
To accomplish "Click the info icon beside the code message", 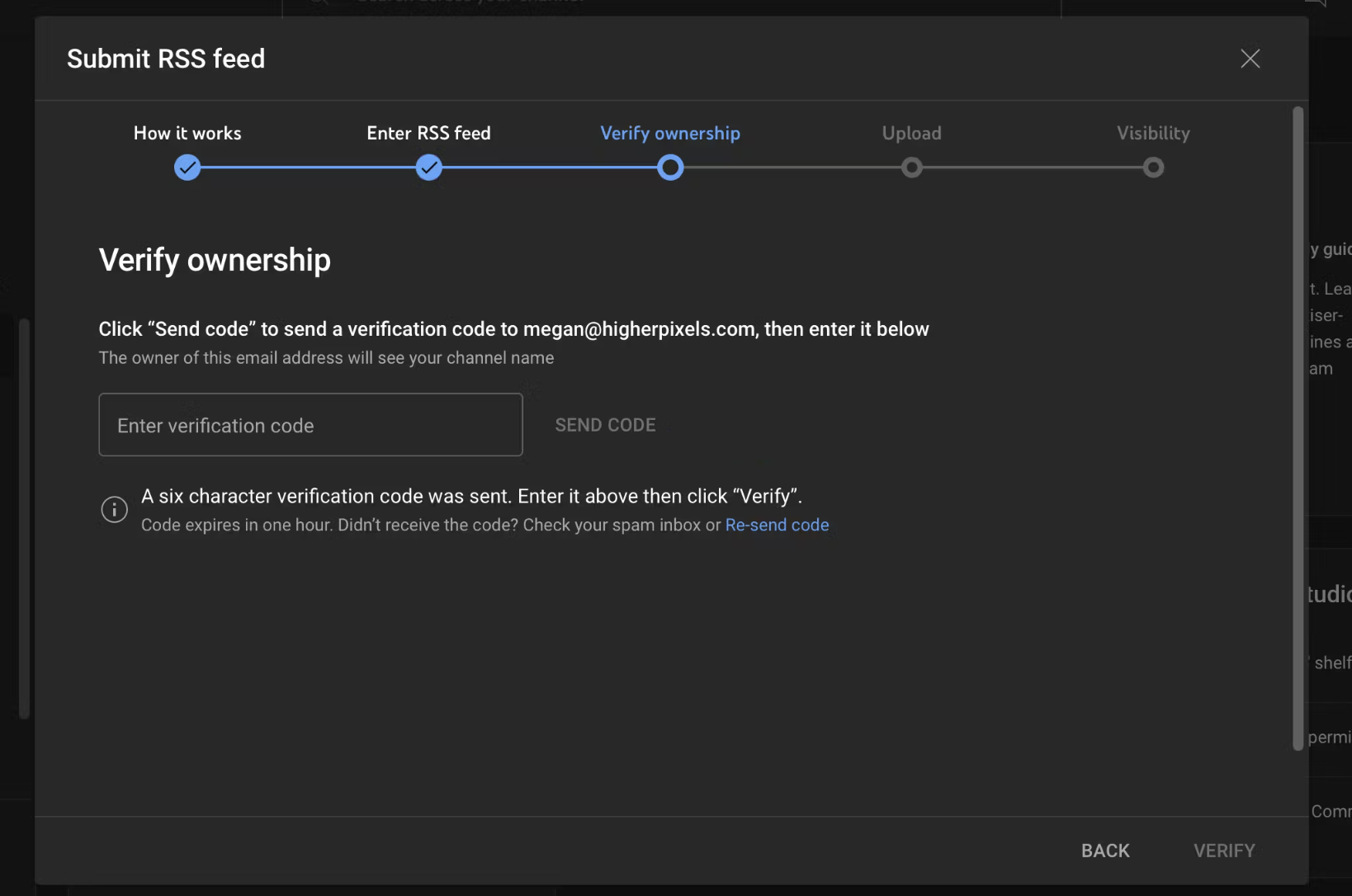I will (x=114, y=509).
